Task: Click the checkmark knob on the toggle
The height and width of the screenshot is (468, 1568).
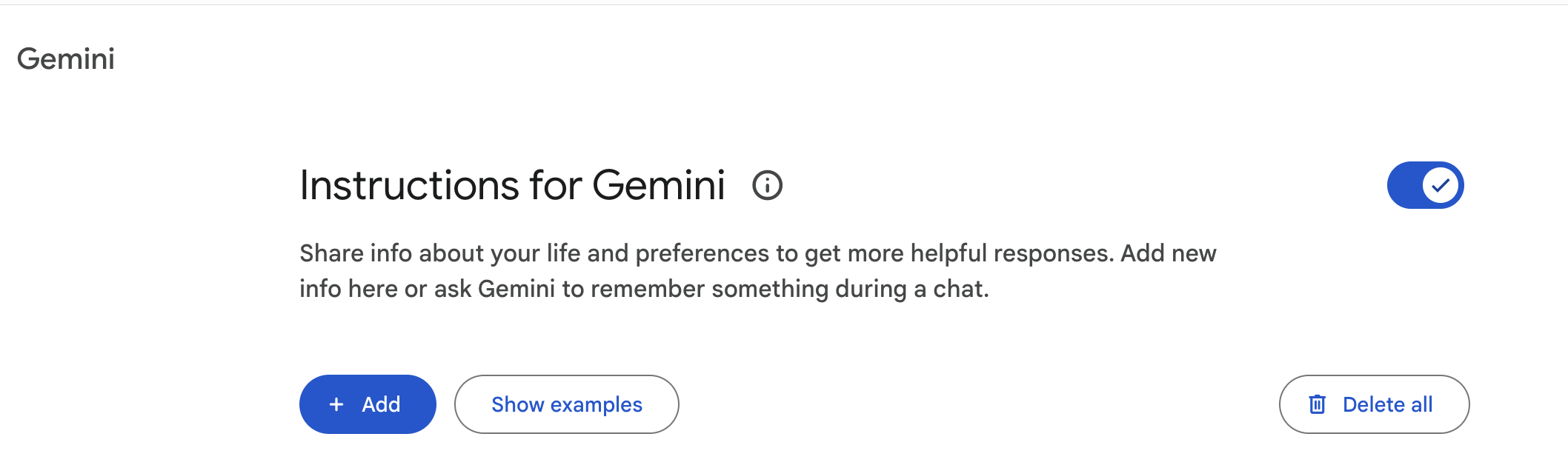Action: click(x=1440, y=185)
